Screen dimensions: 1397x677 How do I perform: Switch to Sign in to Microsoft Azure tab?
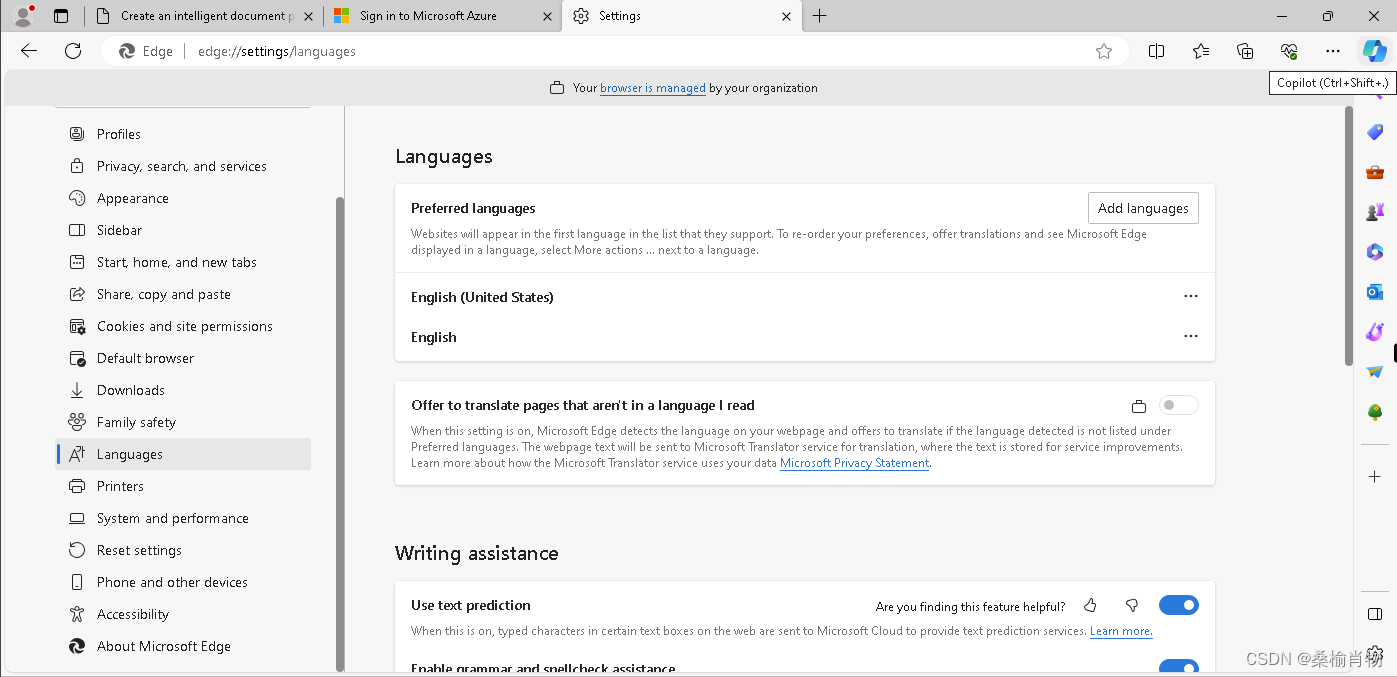click(443, 16)
